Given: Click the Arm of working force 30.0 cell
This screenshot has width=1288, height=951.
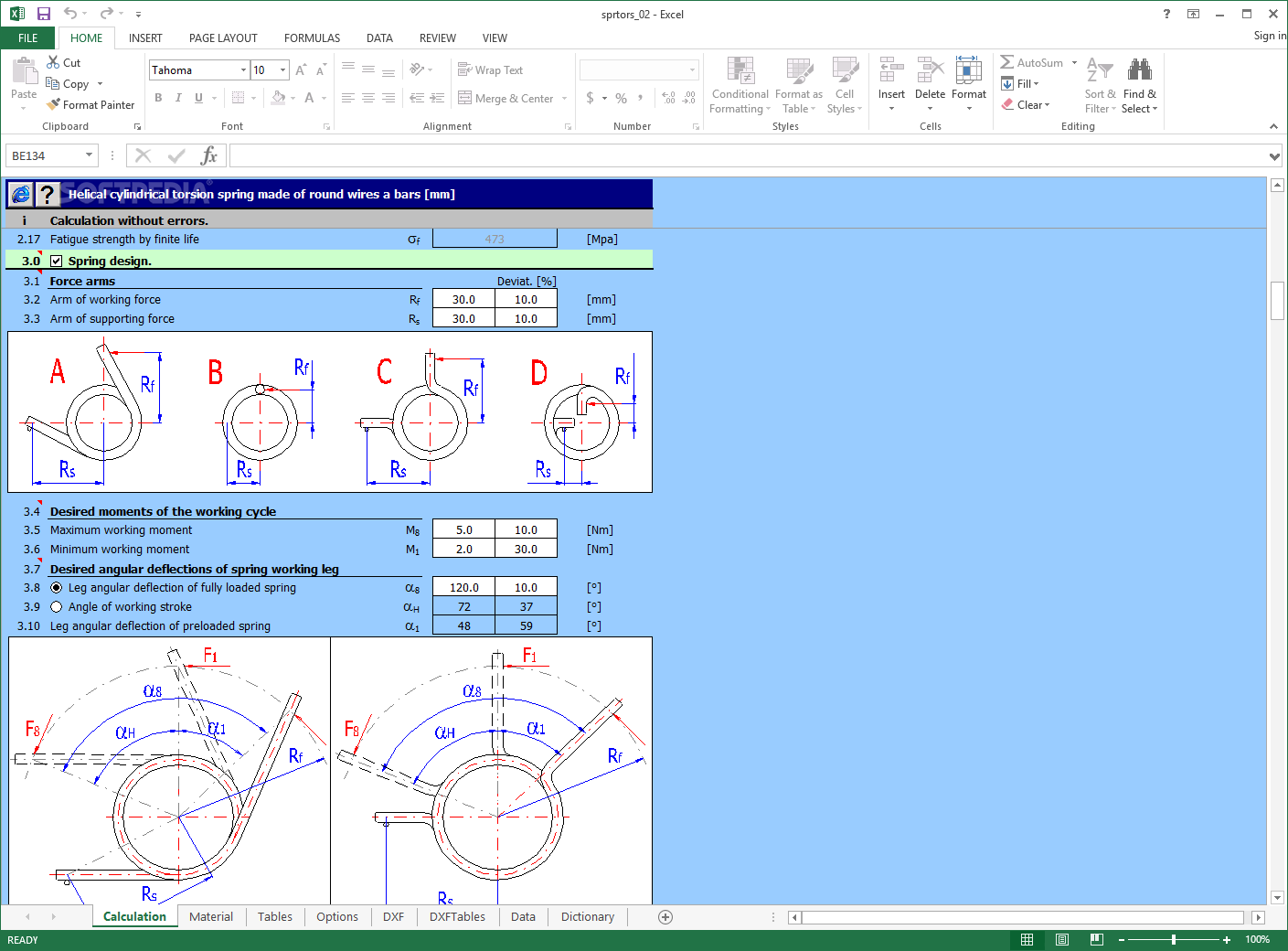Looking at the screenshot, I should pyautogui.click(x=464, y=300).
